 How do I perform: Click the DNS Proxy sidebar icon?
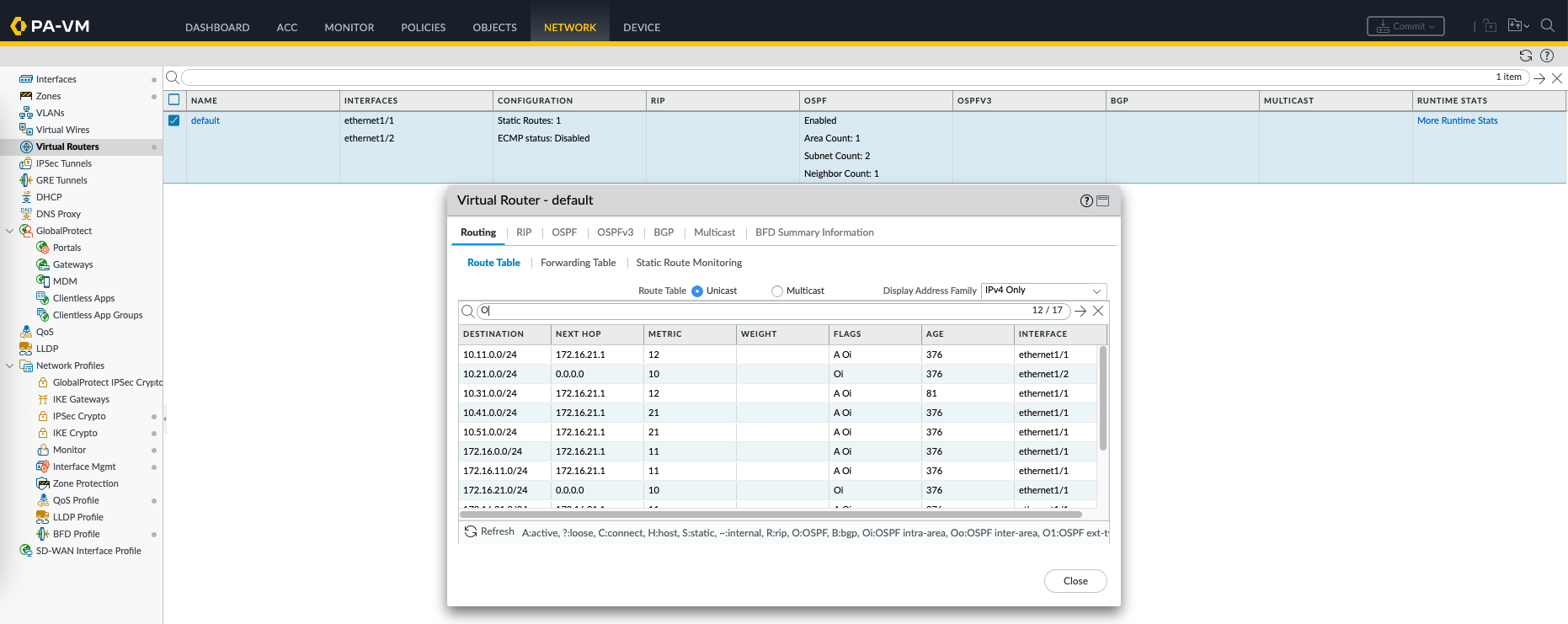26,214
